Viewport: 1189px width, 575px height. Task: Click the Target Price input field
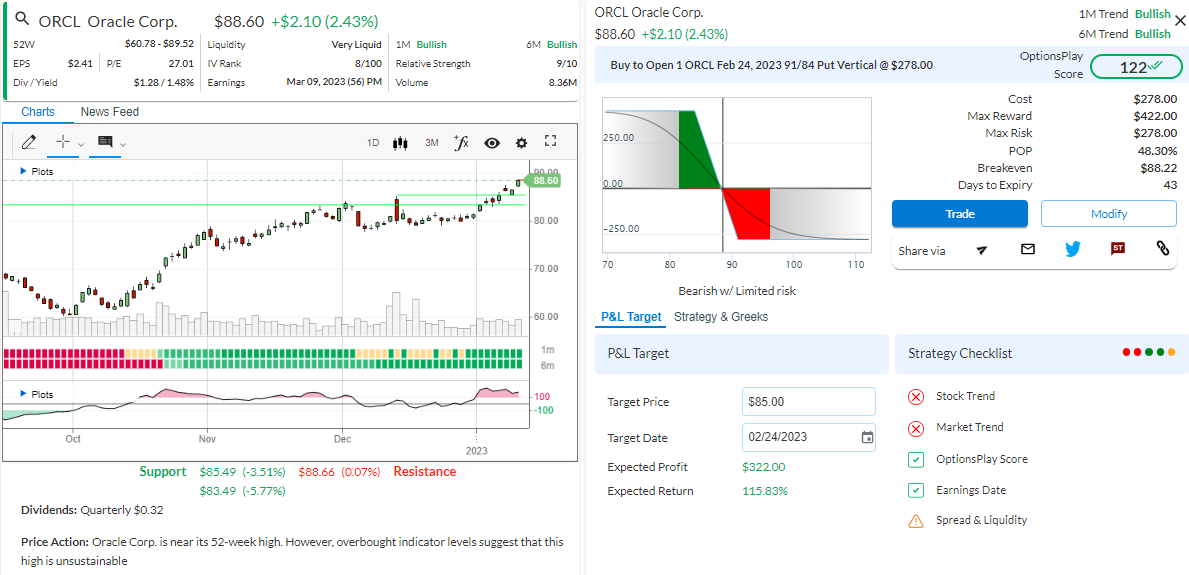pyautogui.click(x=808, y=401)
